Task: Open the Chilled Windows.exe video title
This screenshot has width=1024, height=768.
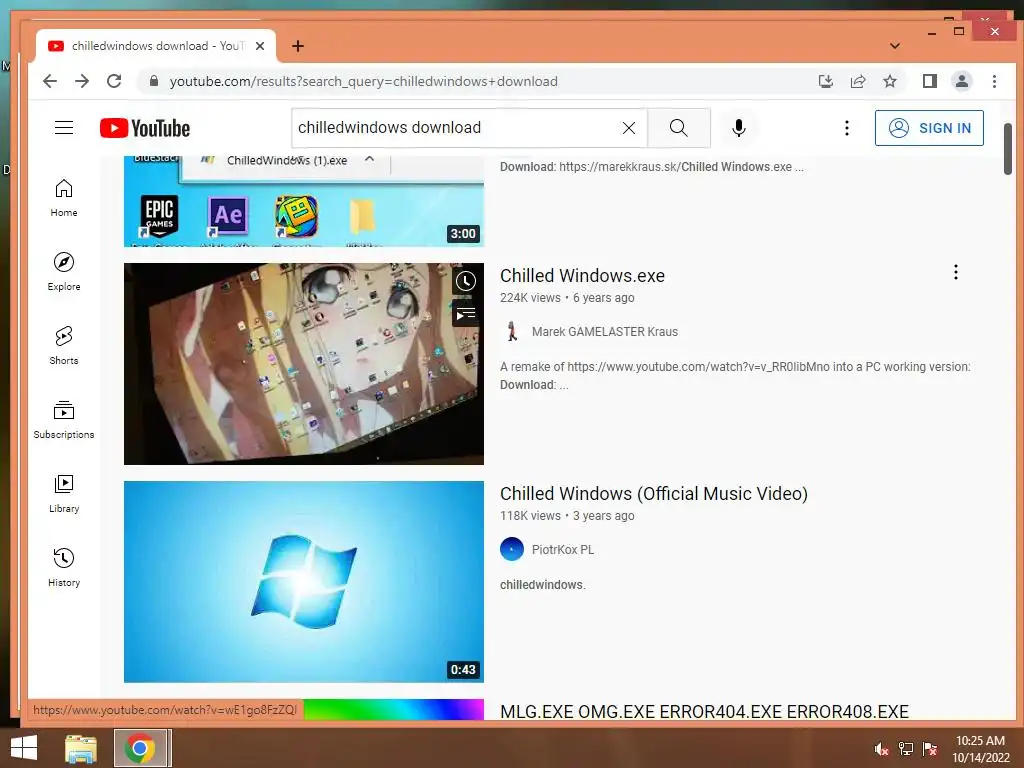Action: (583, 276)
